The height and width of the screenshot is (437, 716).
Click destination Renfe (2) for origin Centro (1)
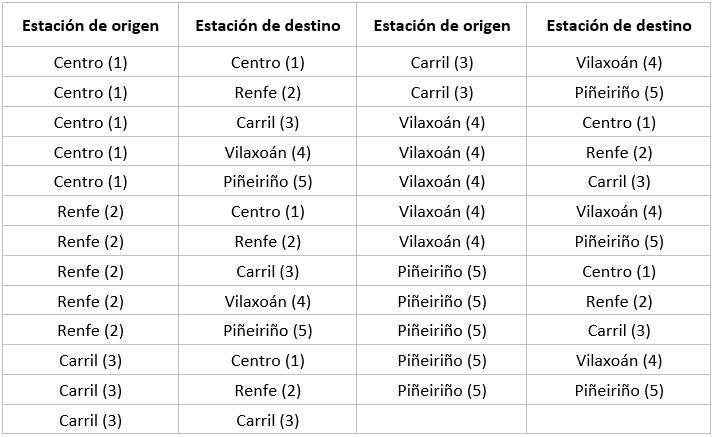point(268,93)
